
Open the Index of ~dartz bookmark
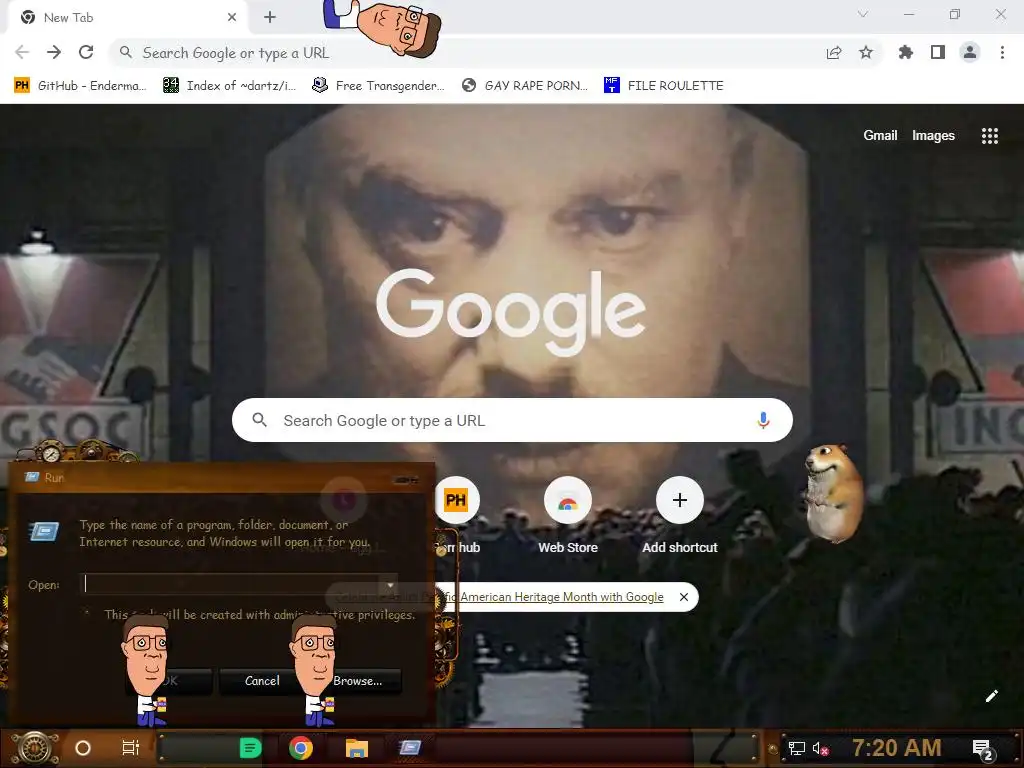click(229, 86)
